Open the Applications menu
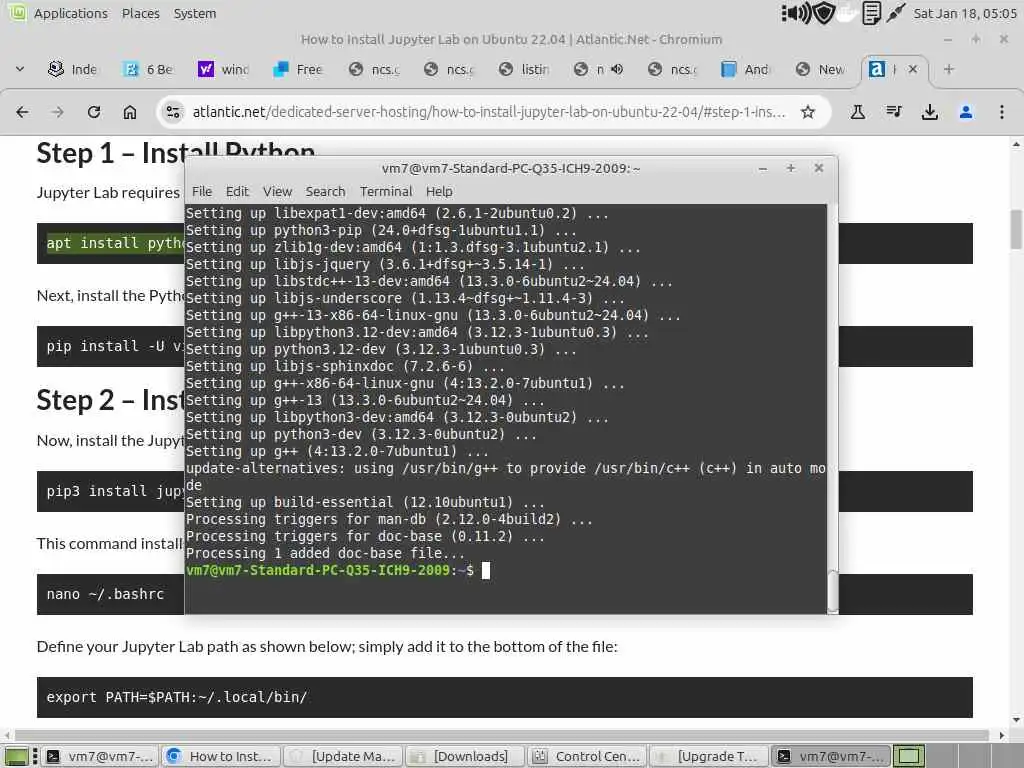 [x=71, y=13]
